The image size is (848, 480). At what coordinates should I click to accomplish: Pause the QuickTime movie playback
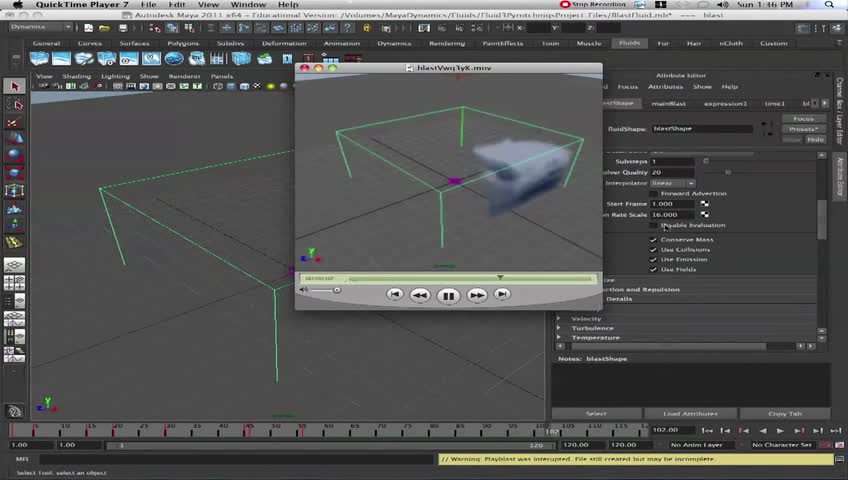point(448,295)
